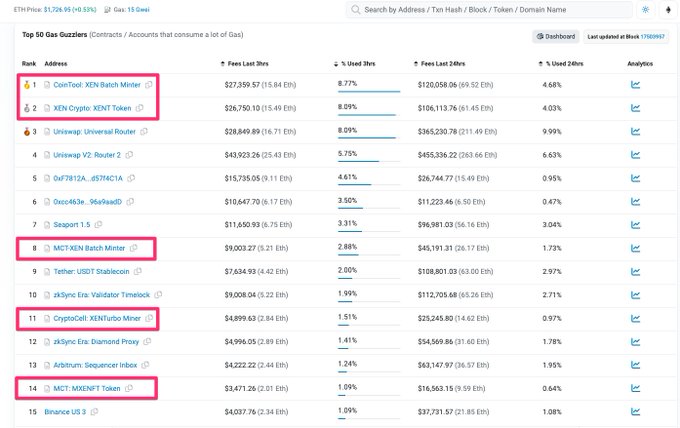Copy address of CryptoCell: XENTurbo Miner

point(149,318)
